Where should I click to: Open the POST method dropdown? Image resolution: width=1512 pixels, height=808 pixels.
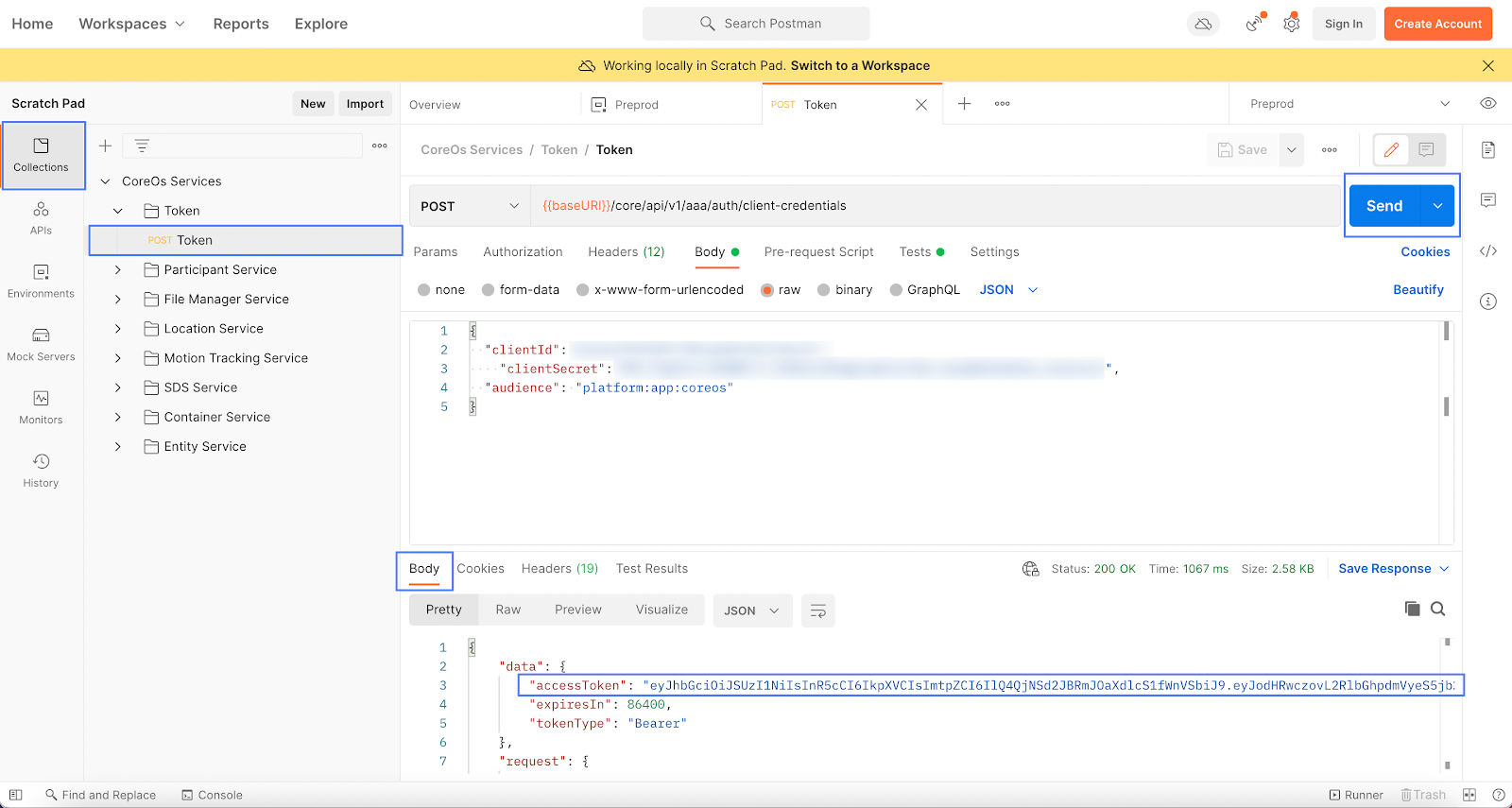470,206
